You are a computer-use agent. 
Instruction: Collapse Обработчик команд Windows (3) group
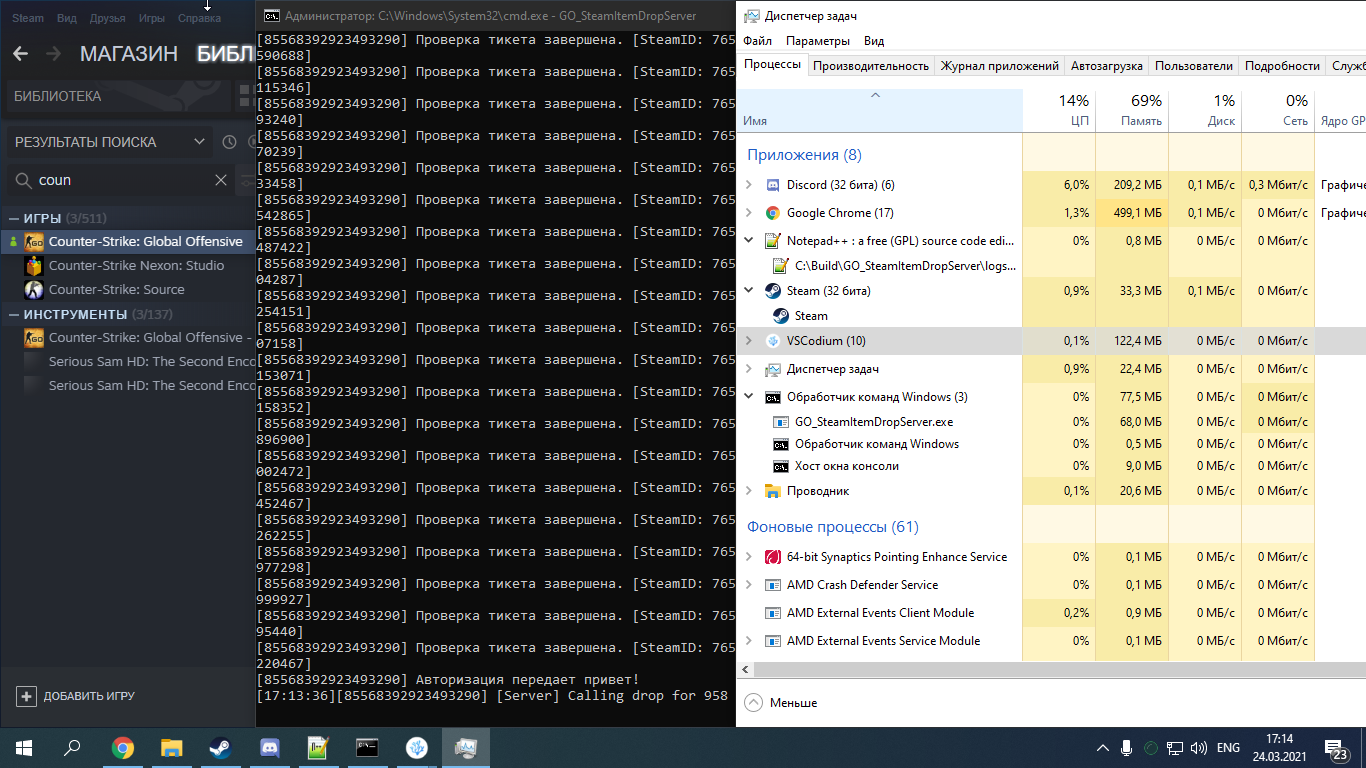749,397
